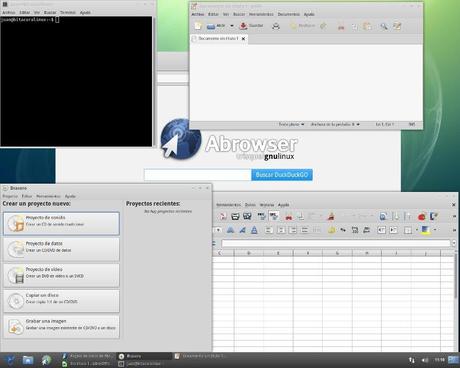Click the find and replace icon in the text editor

coord(397,26)
